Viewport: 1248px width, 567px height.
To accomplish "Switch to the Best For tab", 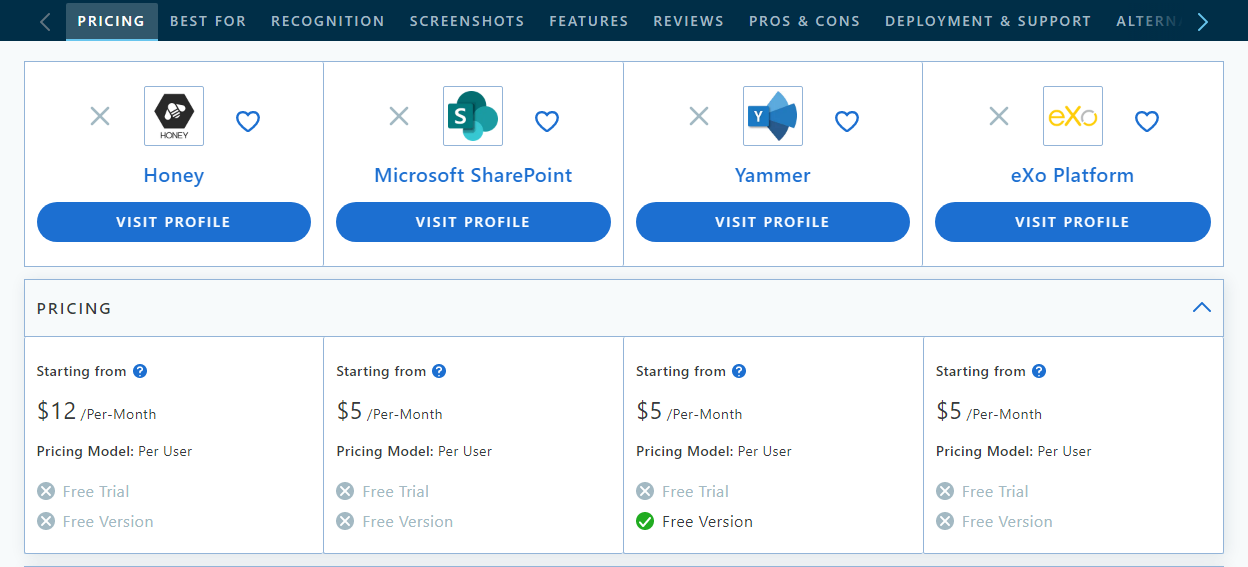I will click(x=208, y=21).
